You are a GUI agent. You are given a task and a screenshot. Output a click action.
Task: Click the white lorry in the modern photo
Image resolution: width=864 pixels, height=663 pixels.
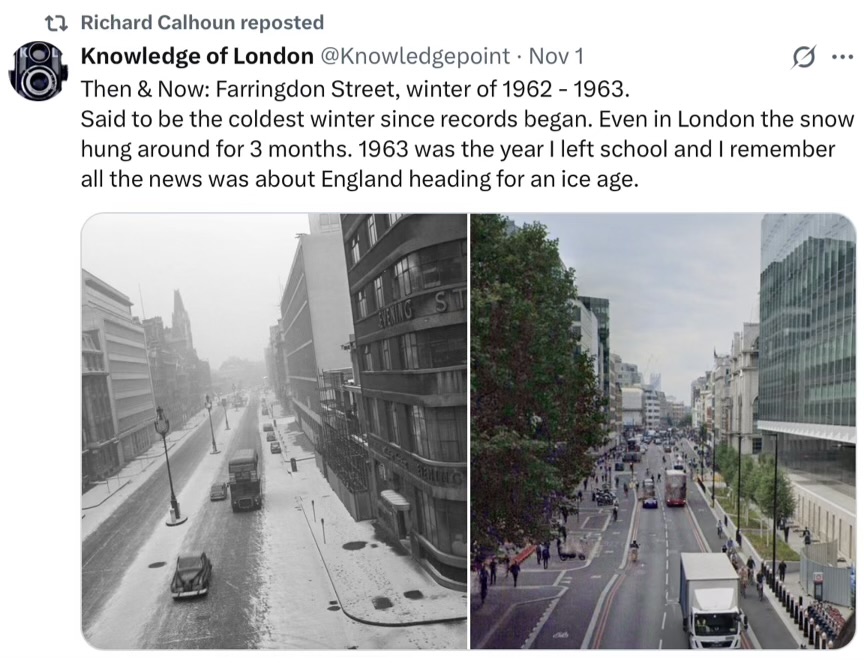pos(711,598)
